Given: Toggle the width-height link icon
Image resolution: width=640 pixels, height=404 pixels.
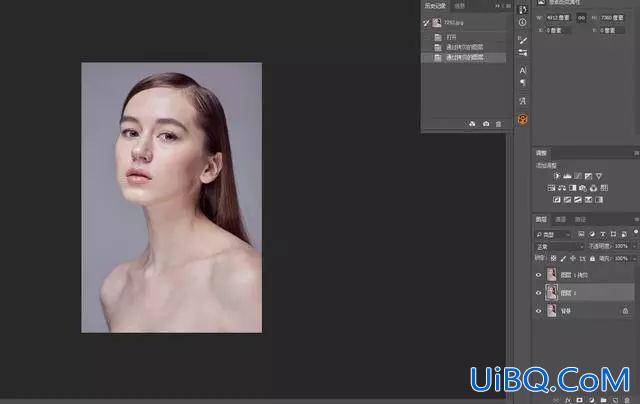Looking at the screenshot, I should click(581, 18).
